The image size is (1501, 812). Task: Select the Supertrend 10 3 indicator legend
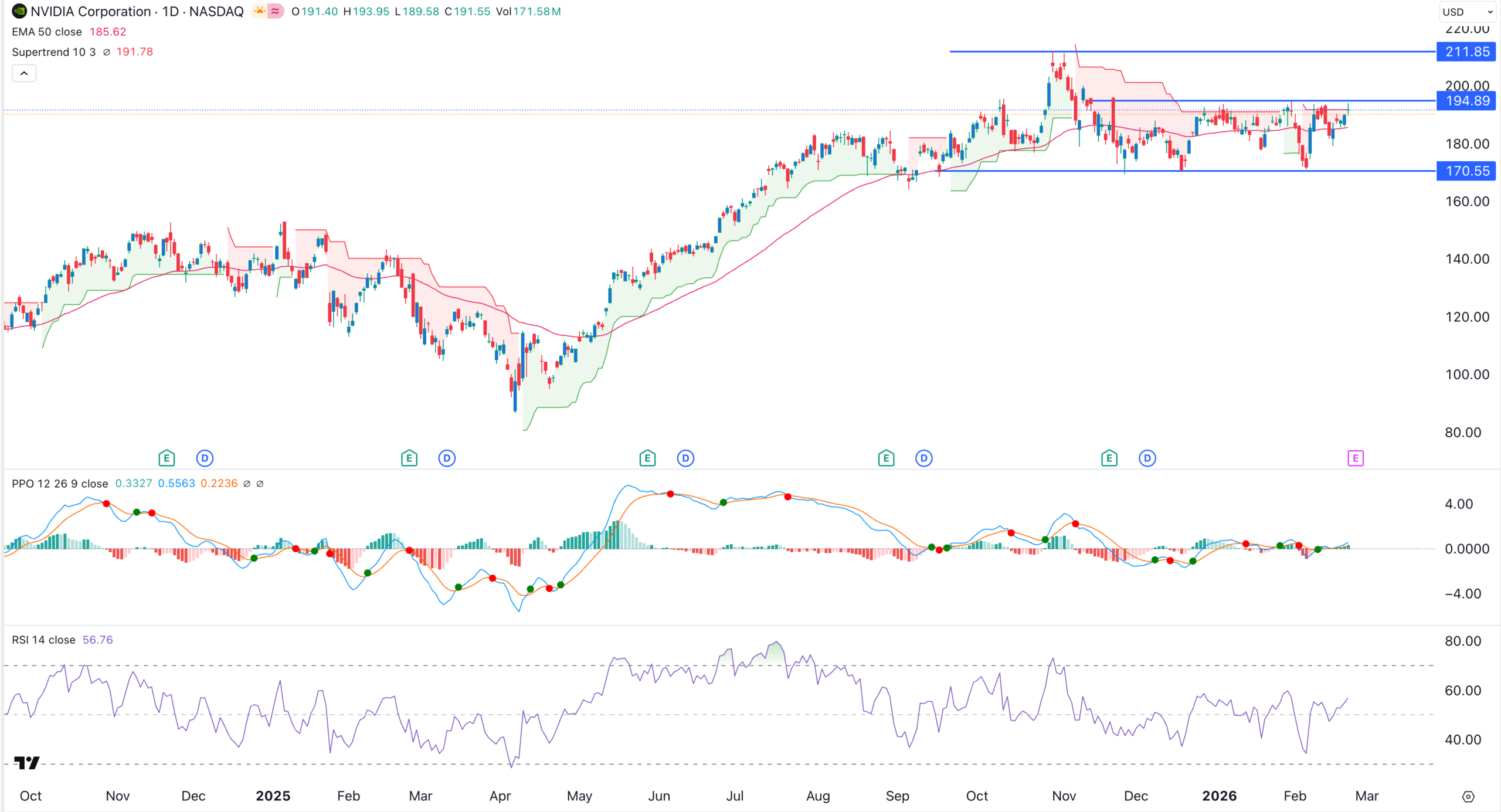(53, 52)
